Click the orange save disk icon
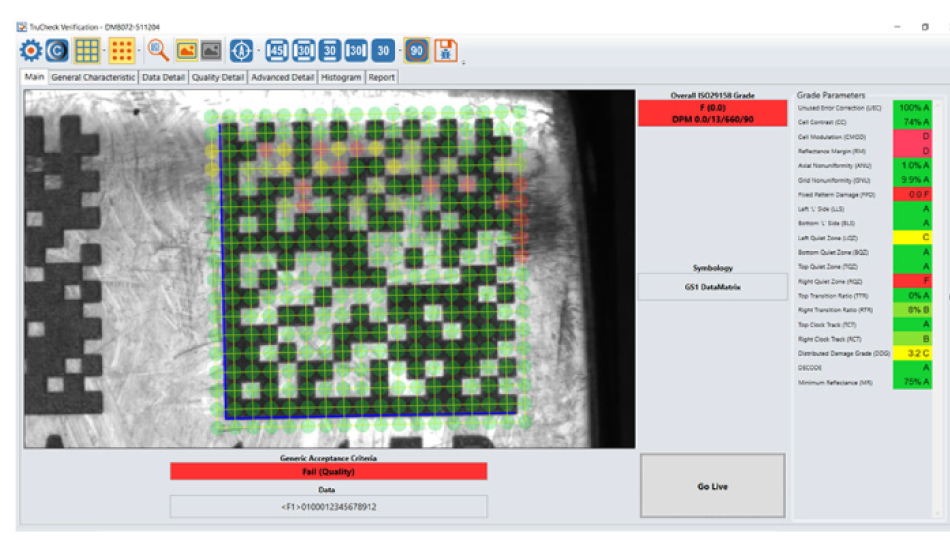950x551 pixels. pyautogui.click(x=445, y=50)
